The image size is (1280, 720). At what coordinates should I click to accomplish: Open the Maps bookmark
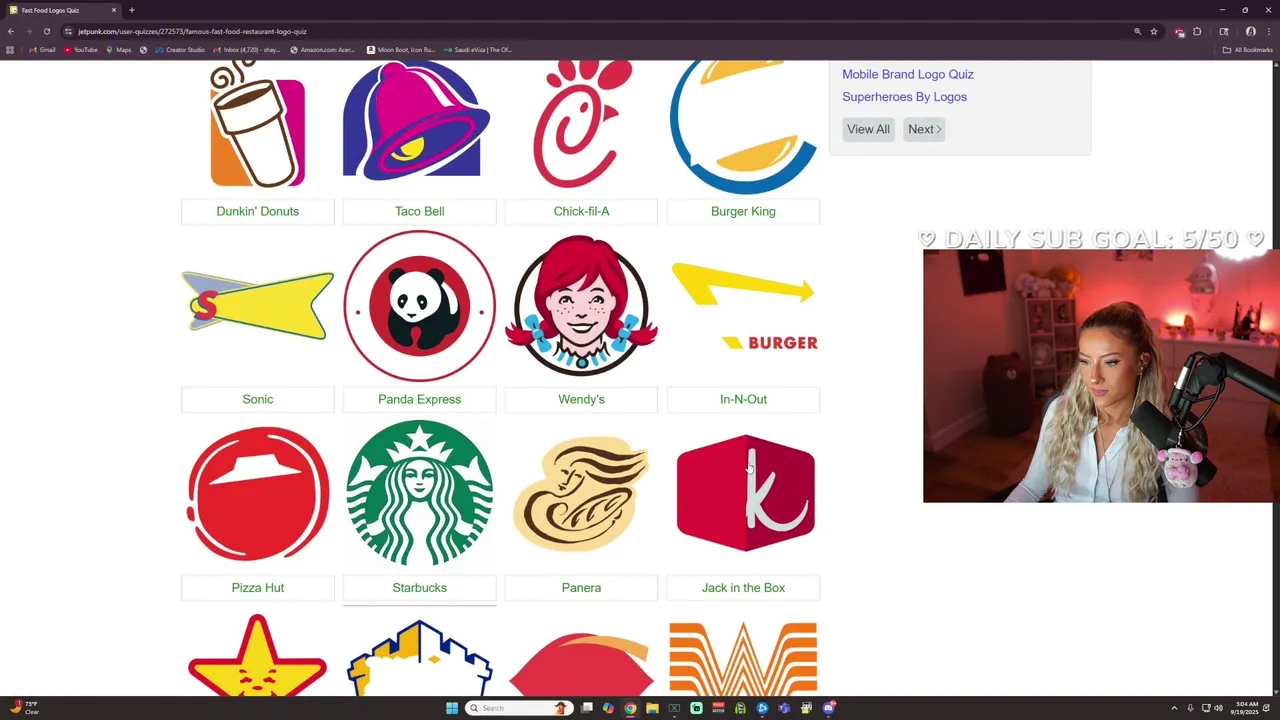click(119, 49)
